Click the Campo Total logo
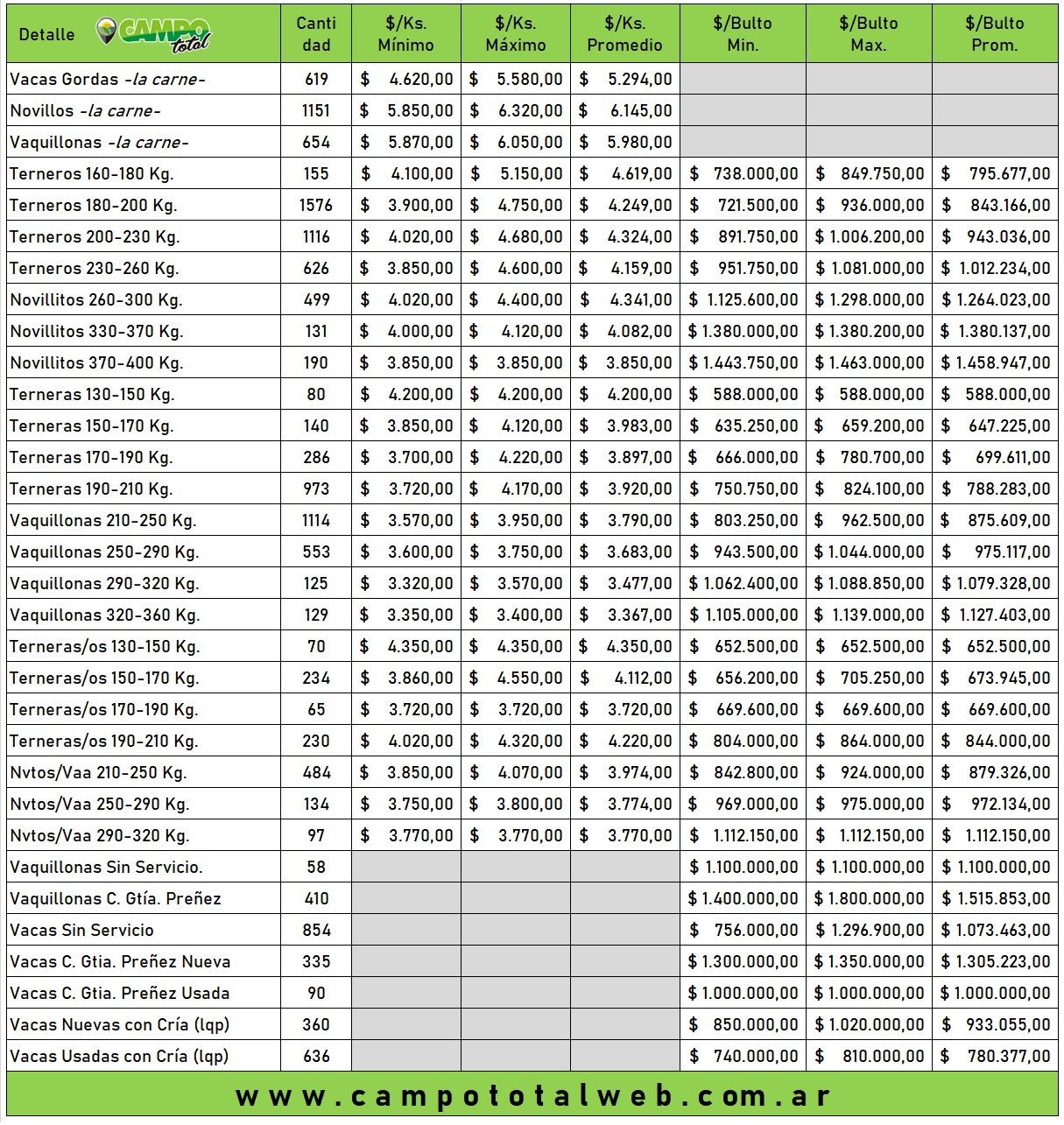This screenshot has height=1125, width=1064. (x=153, y=34)
